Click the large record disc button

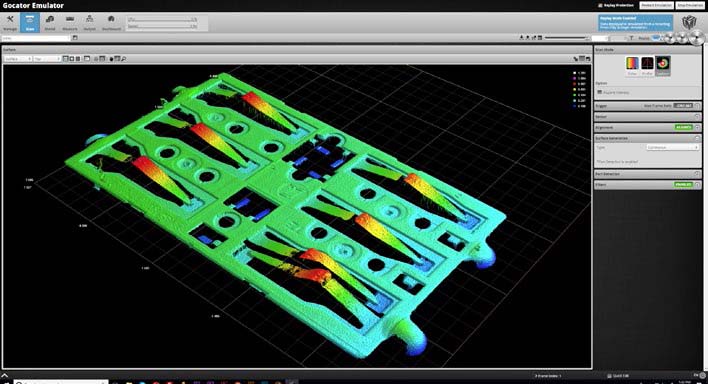697,38
